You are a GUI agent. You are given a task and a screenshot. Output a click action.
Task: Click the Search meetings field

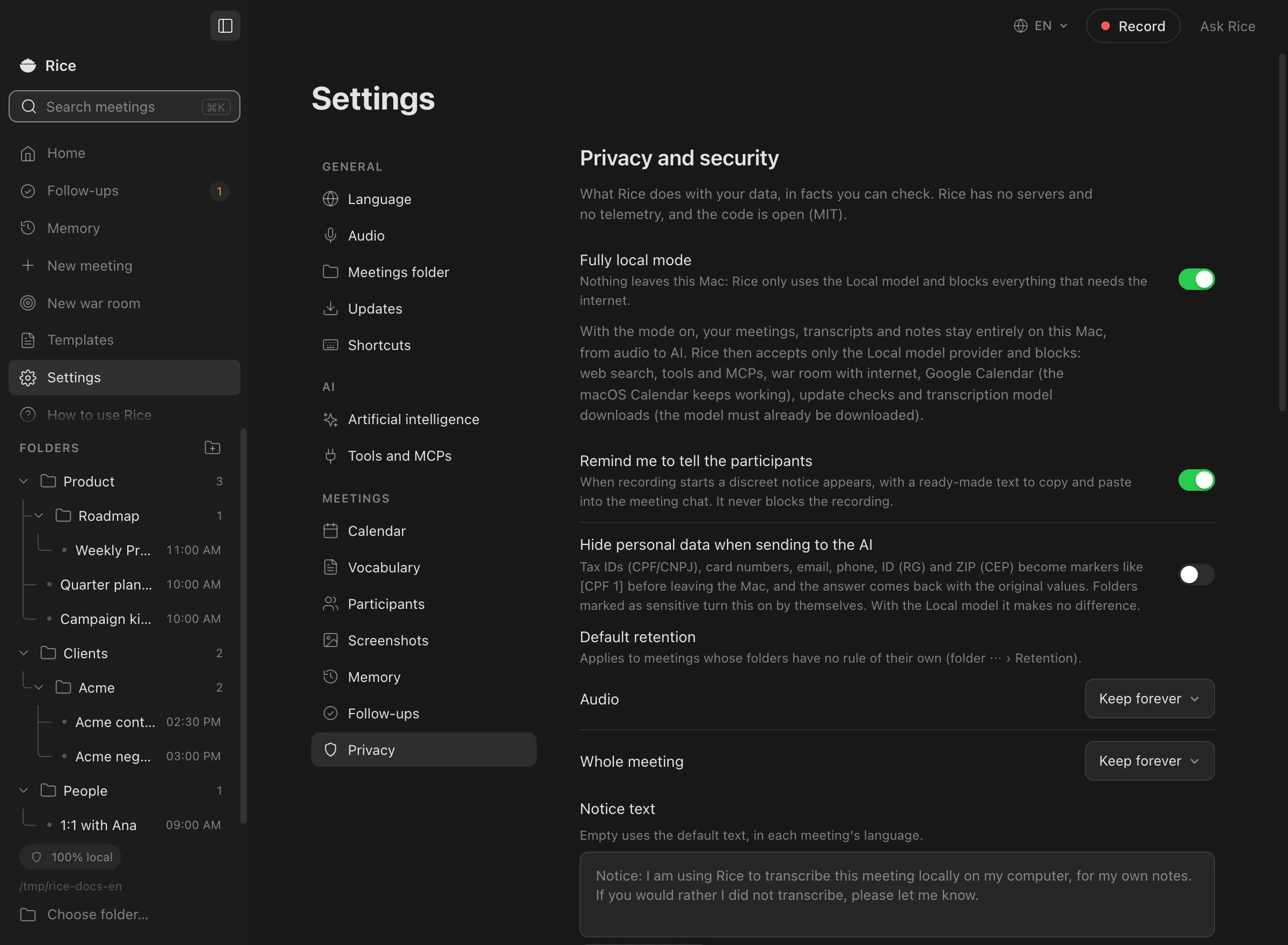[x=124, y=106]
